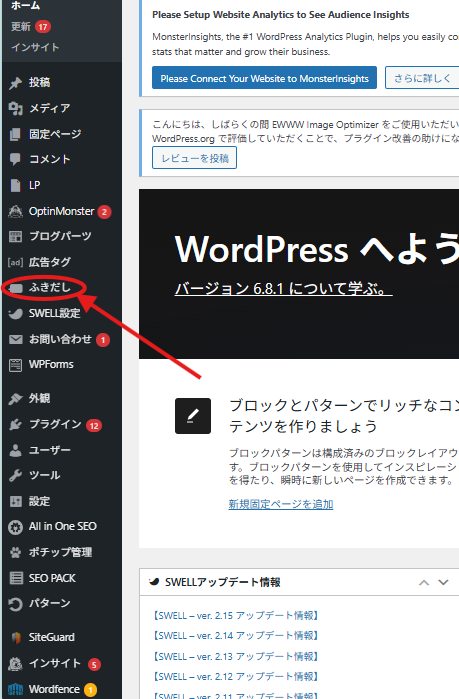This screenshot has height=699, width=459.
Task: Click the pencil edit icon in welcome panel
Action: point(193,416)
